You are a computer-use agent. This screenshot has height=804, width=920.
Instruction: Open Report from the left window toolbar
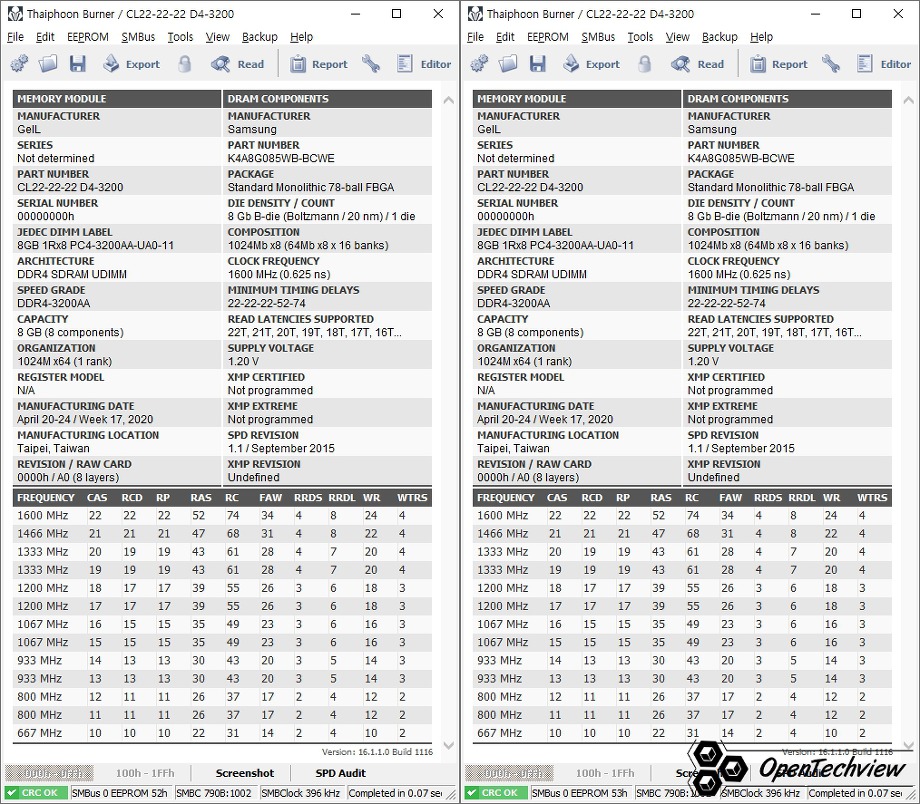(319, 63)
